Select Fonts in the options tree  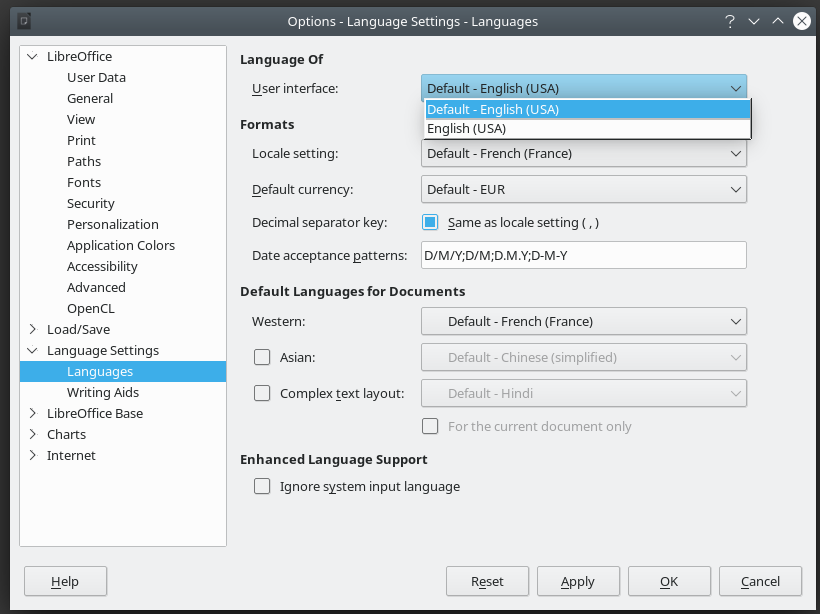point(84,182)
